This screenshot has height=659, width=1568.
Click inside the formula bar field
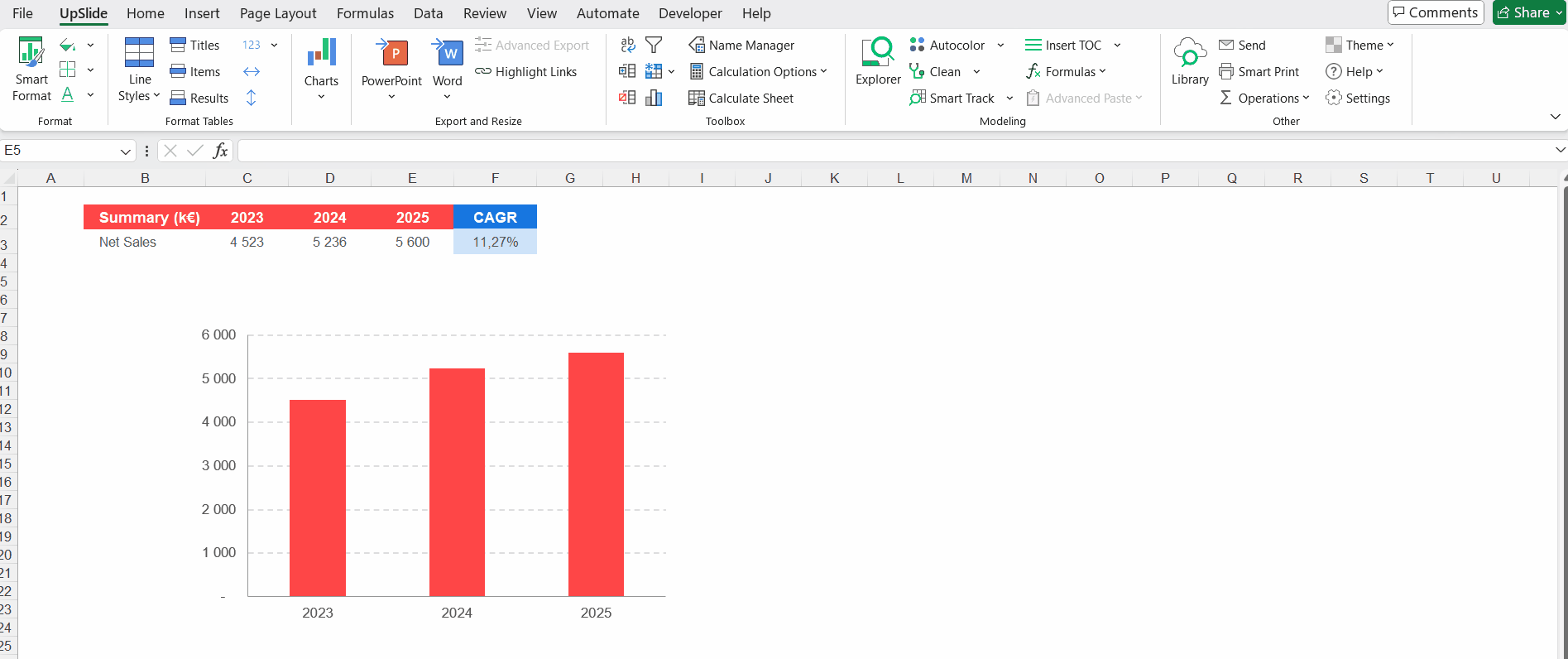coord(894,151)
